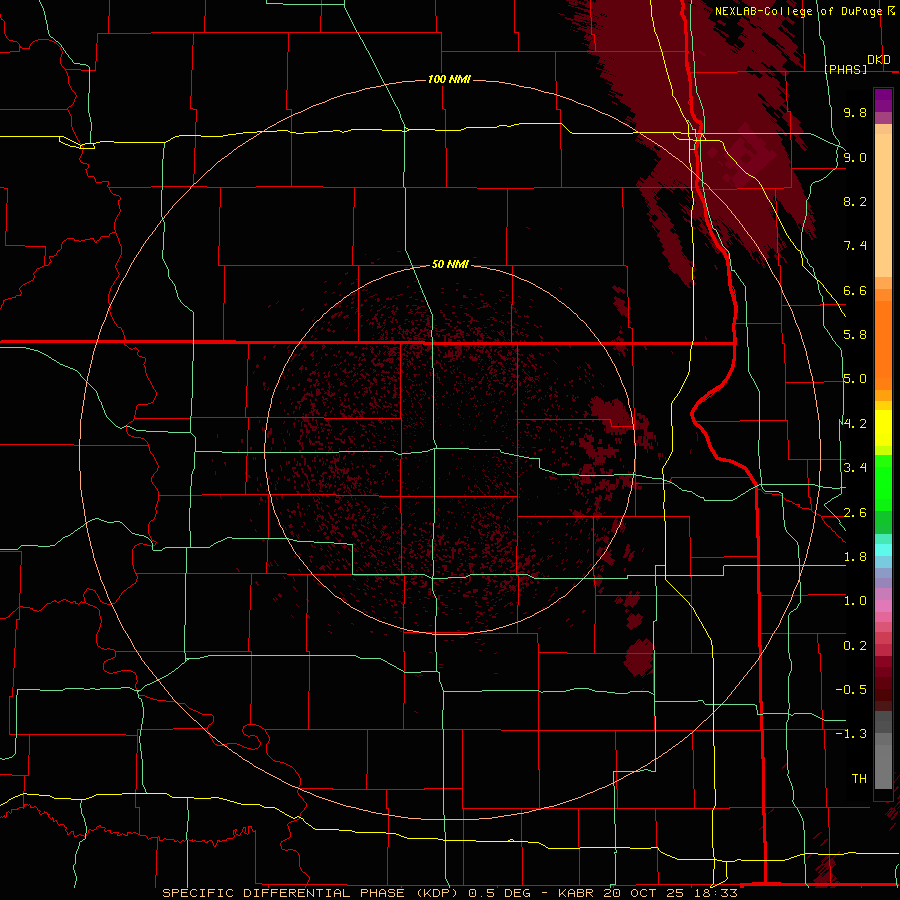This screenshot has width=900, height=900.
Task: Click the 1.0 scale value
Action: (x=855, y=601)
